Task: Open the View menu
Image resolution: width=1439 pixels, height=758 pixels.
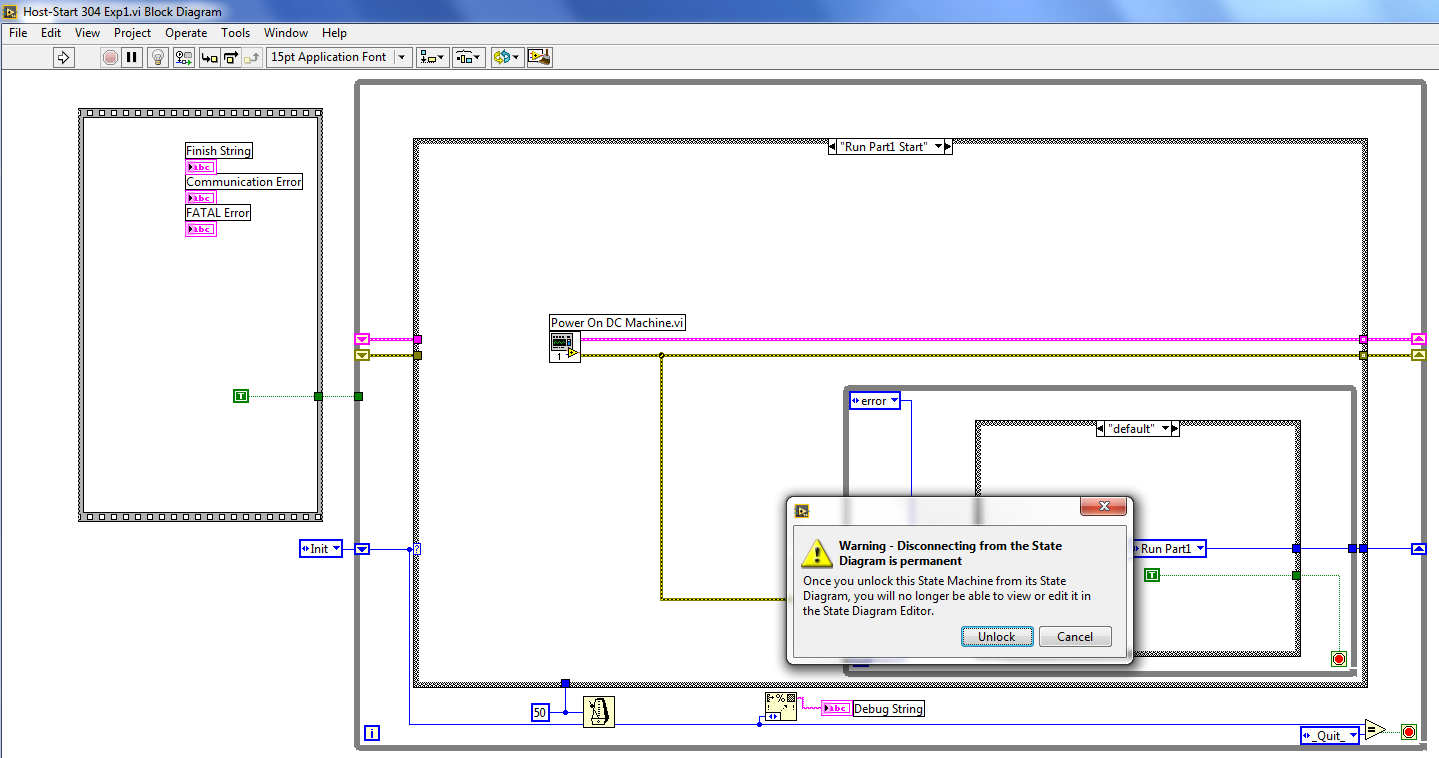Action: click(x=88, y=33)
